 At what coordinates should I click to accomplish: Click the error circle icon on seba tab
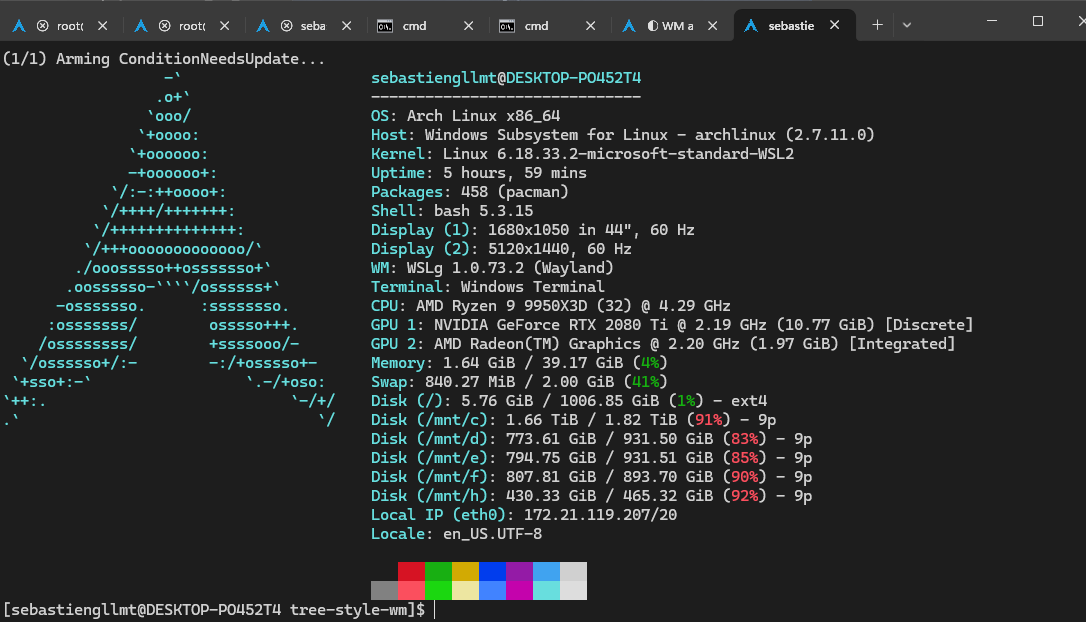[x=287, y=26]
